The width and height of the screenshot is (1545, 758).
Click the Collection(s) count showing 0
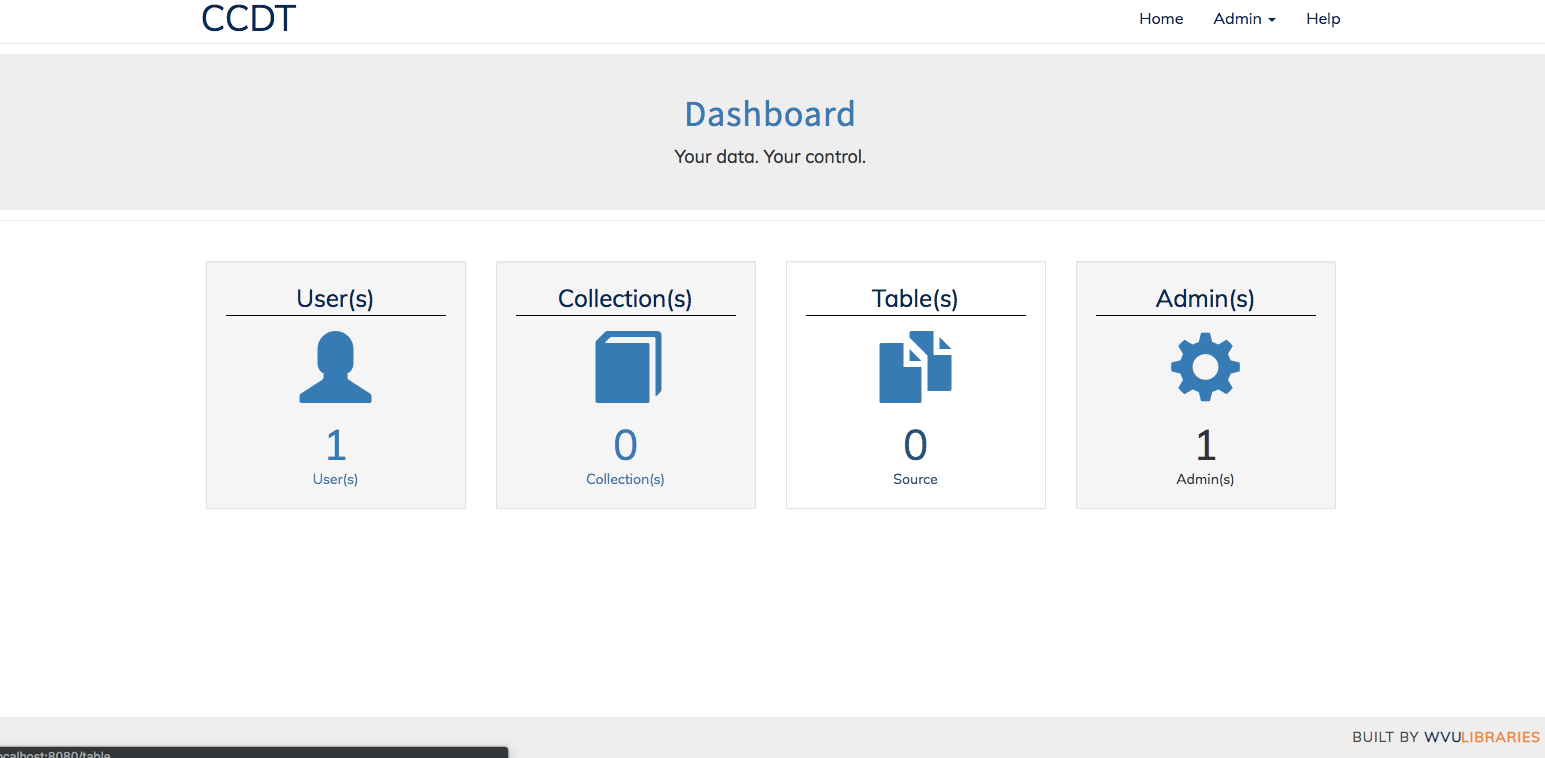625,444
